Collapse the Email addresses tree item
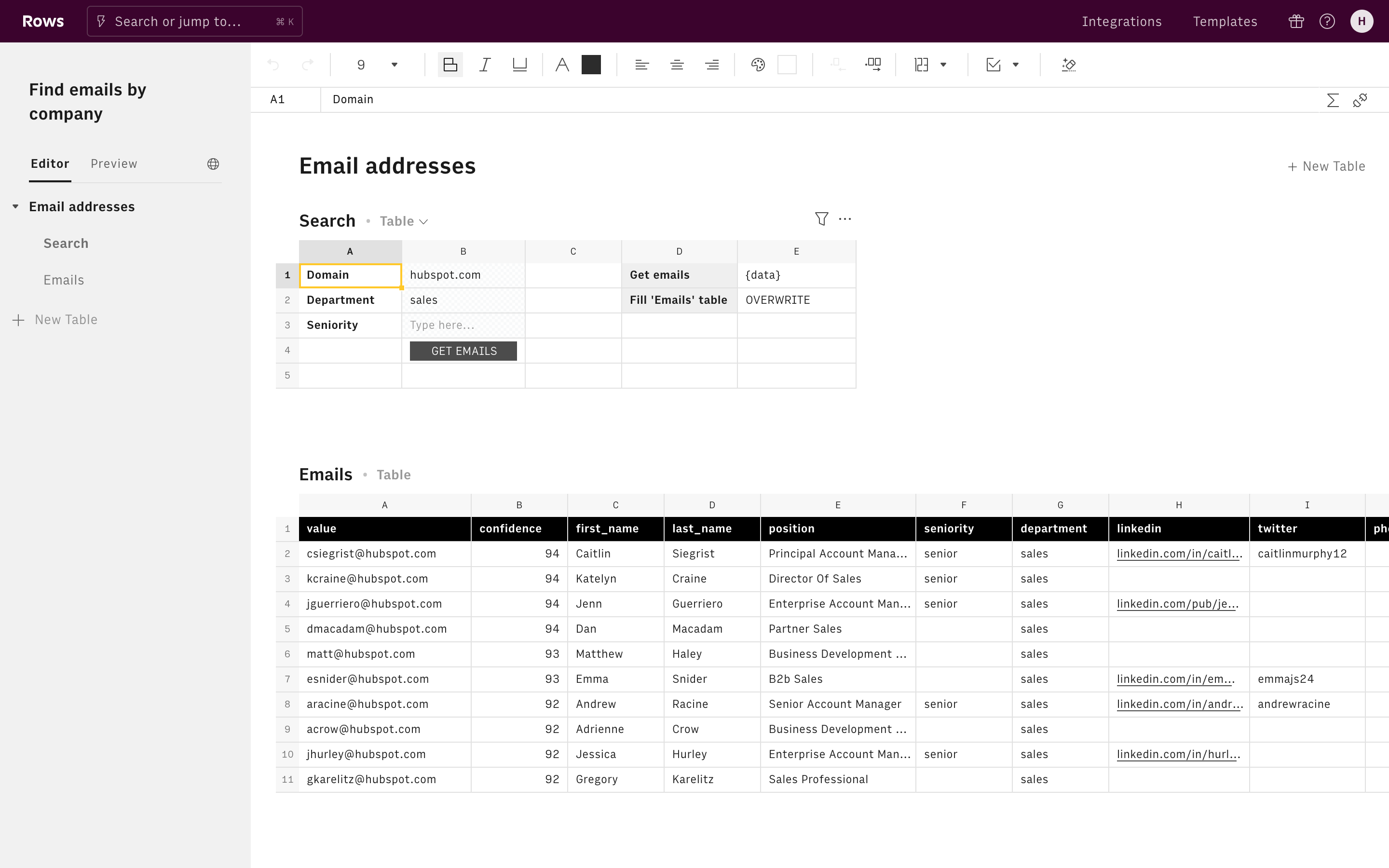Image resolution: width=1389 pixels, height=868 pixels. click(15, 207)
